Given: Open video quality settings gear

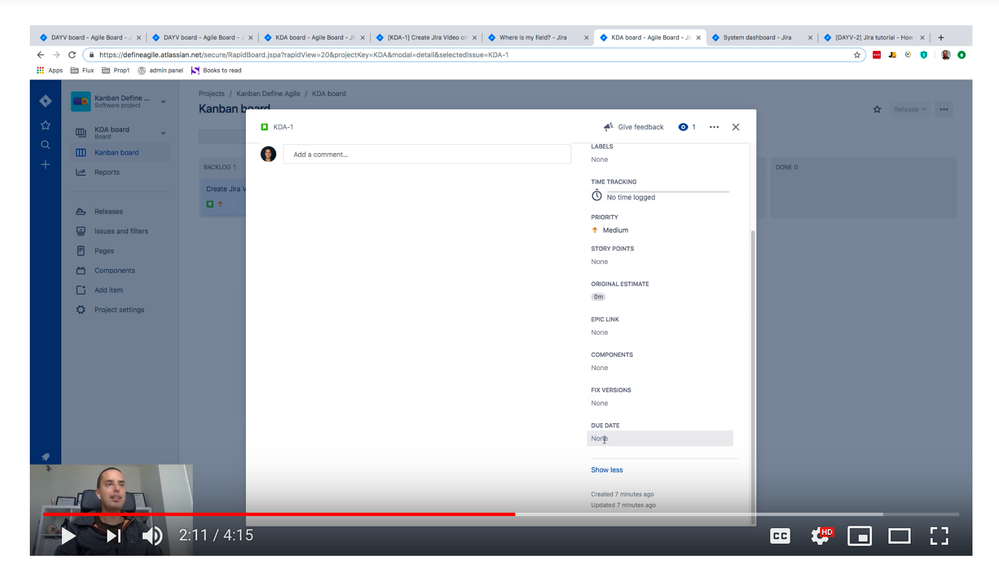Looking at the screenshot, I should coord(821,536).
